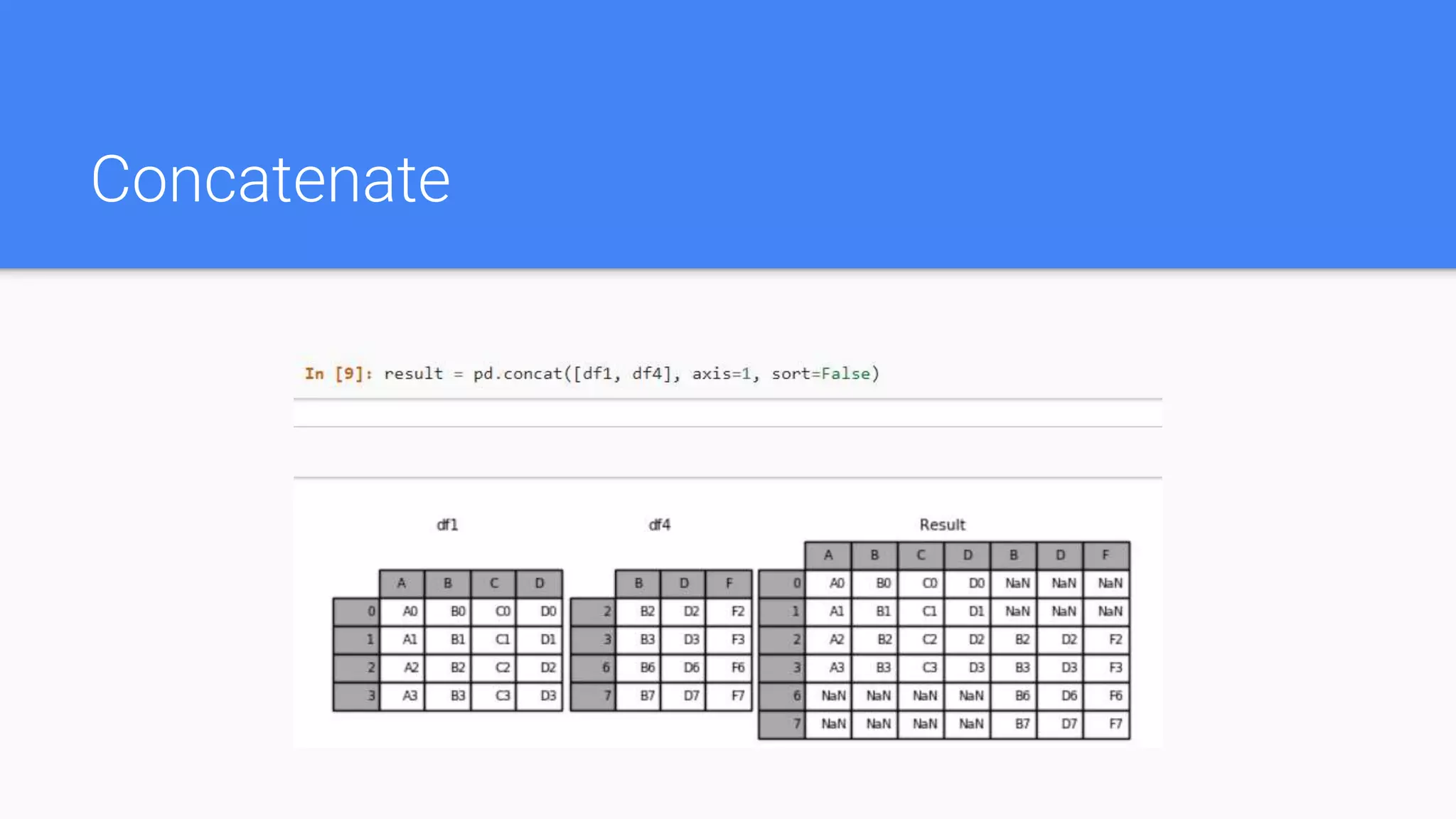Click cell 'D7' in df4 table
Screen dimensions: 1456x819
683,695
